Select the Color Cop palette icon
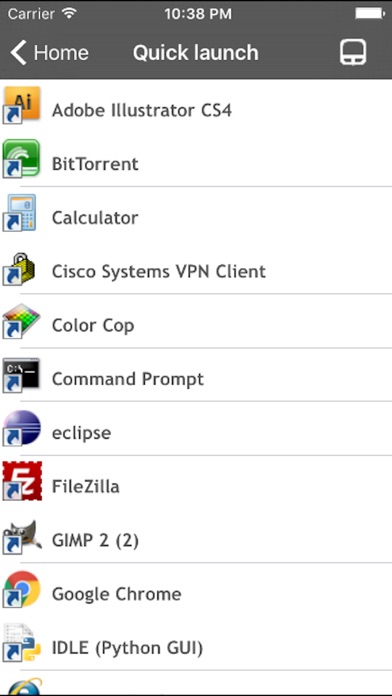Screen dimensions: 392x696 coord(22,320)
